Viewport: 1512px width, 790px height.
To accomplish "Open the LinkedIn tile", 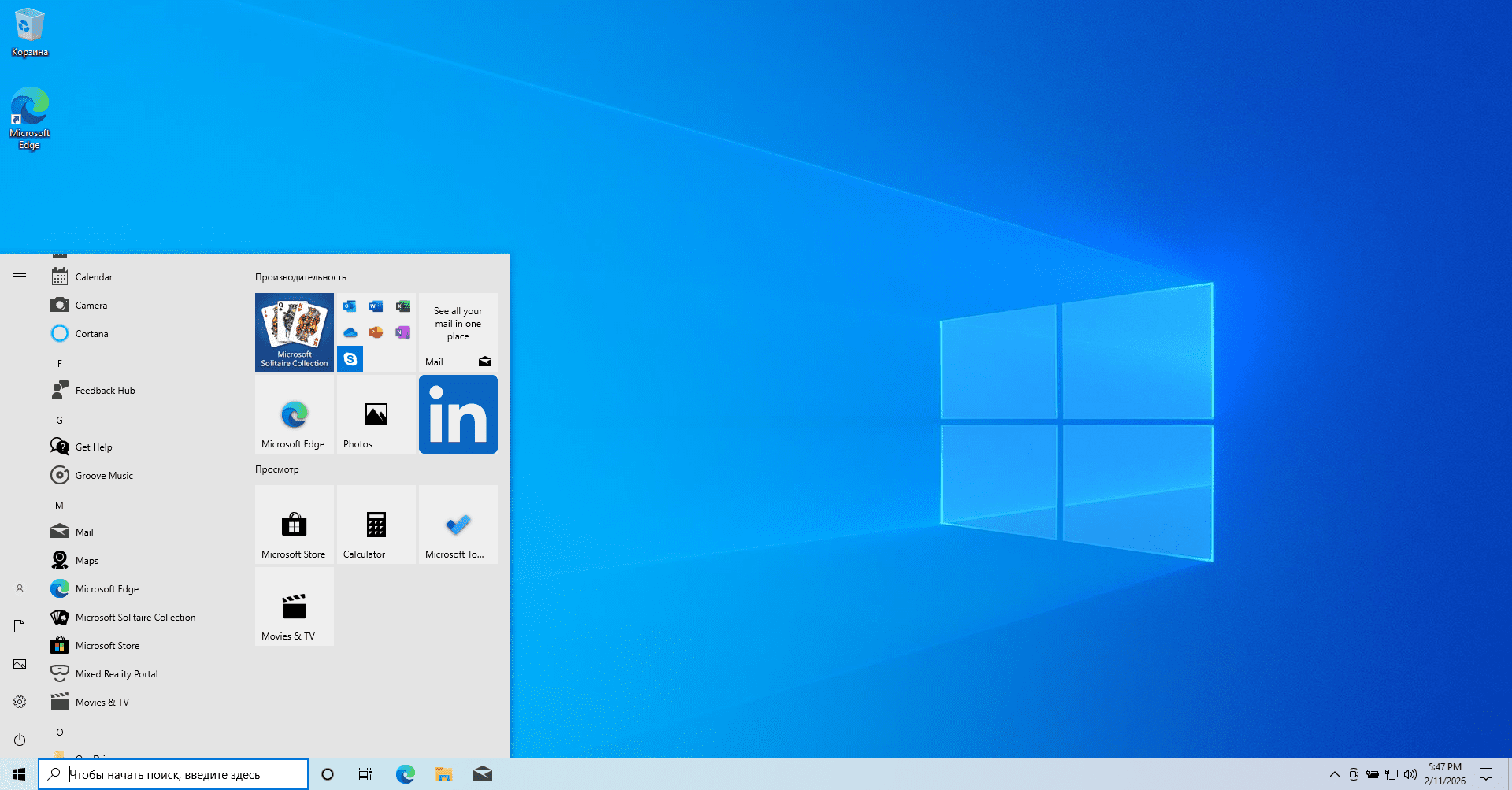I will 458,414.
